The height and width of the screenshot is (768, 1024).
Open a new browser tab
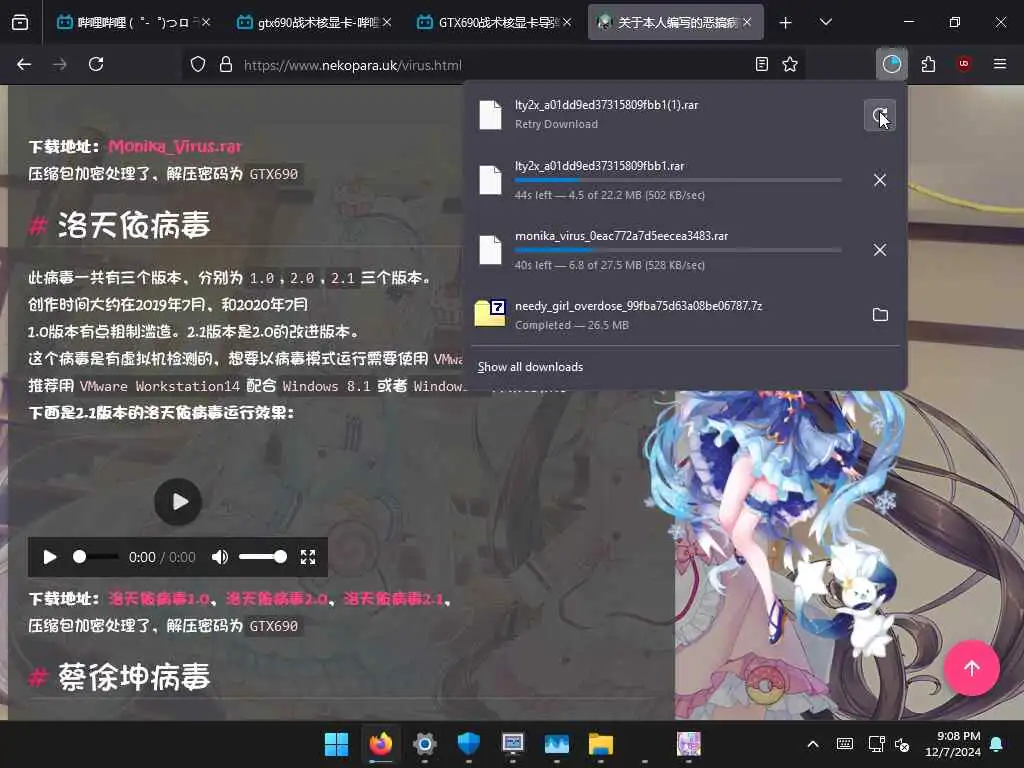786,23
